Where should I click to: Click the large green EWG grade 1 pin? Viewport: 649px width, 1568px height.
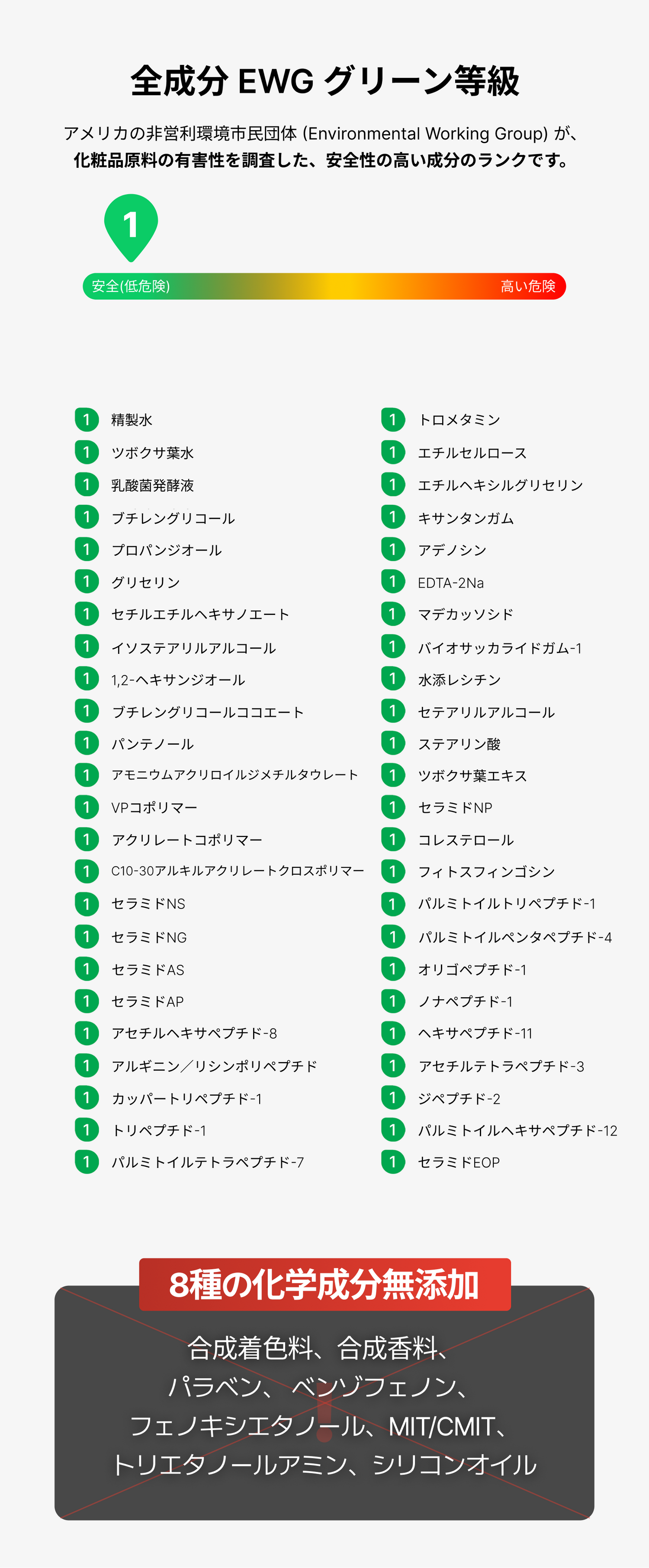131,224
